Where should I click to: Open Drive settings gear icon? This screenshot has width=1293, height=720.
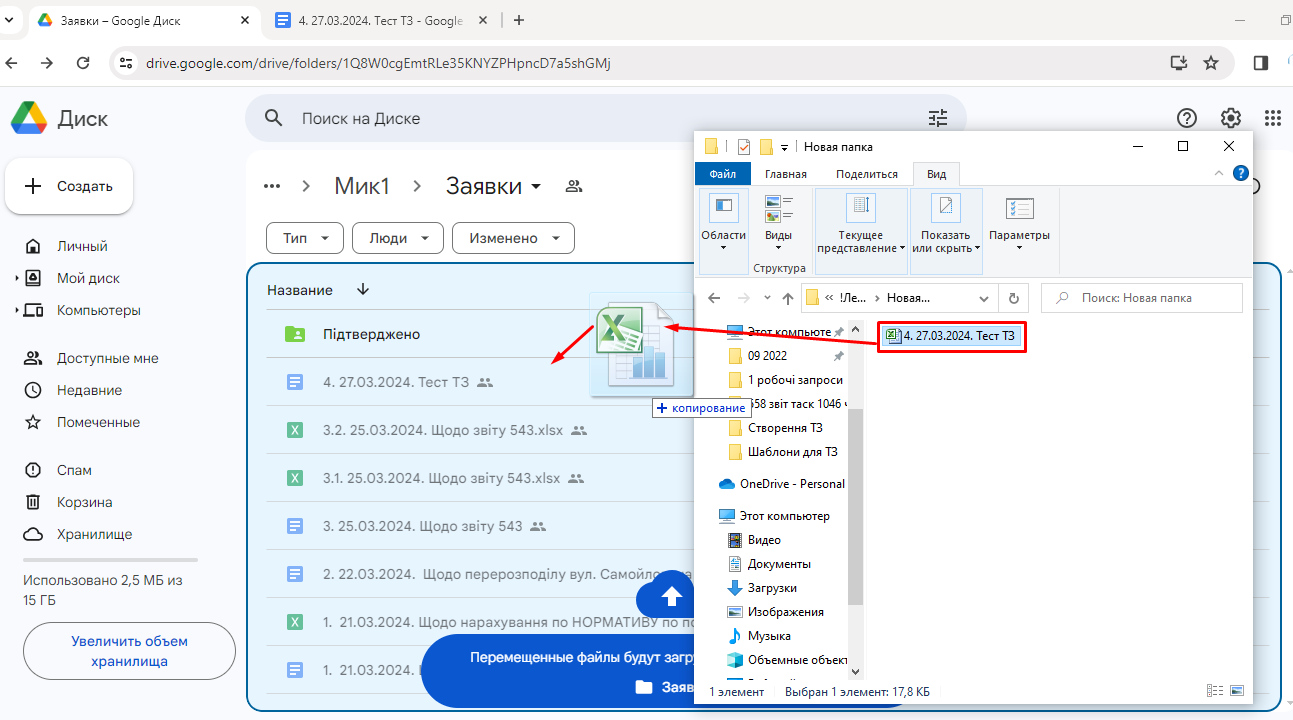pos(1230,118)
